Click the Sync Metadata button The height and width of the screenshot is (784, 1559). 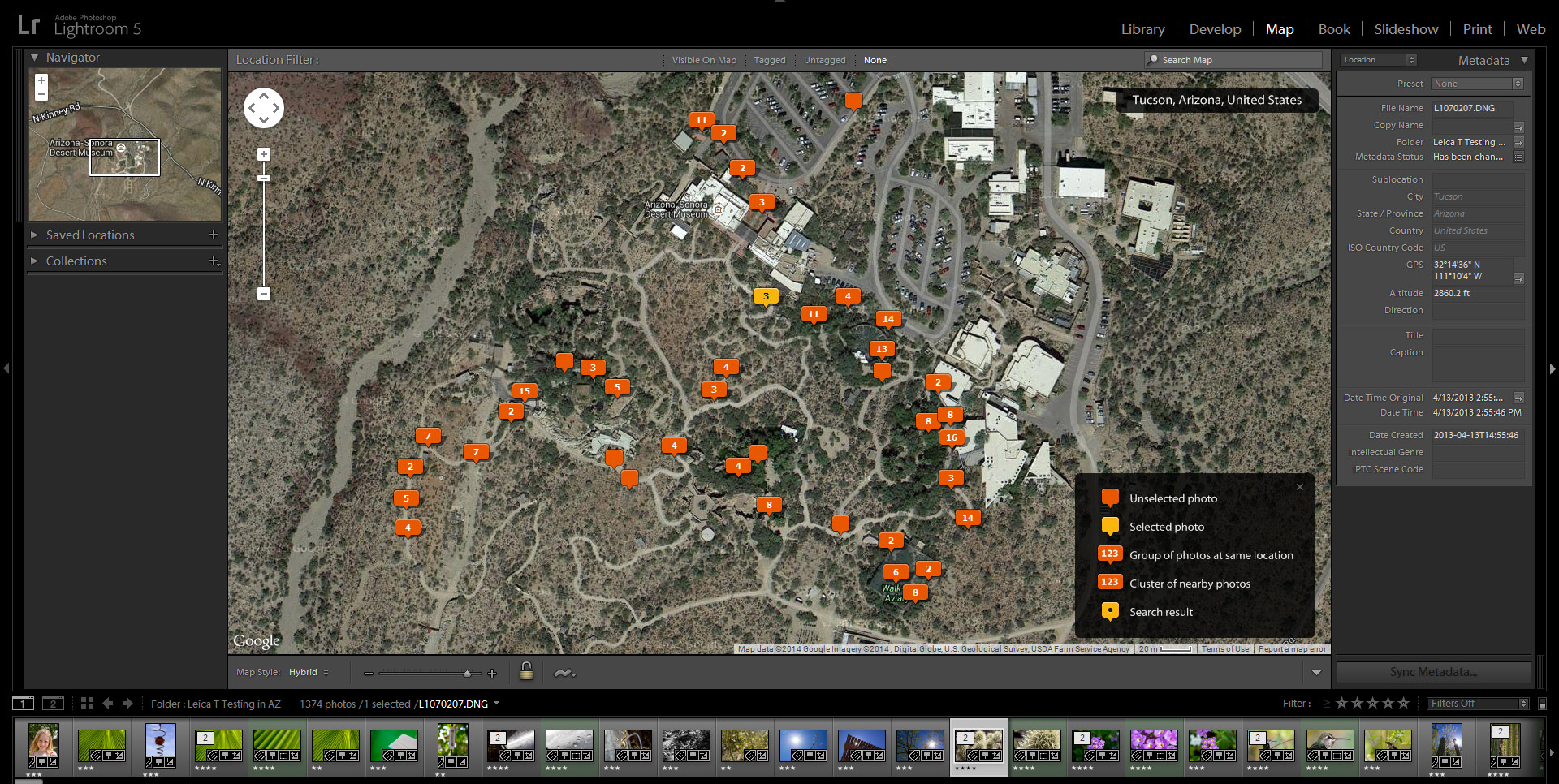tap(1433, 672)
